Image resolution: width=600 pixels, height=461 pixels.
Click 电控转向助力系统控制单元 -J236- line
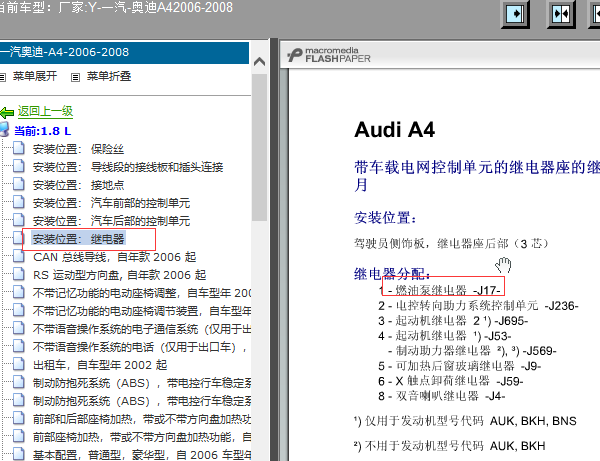(478, 306)
